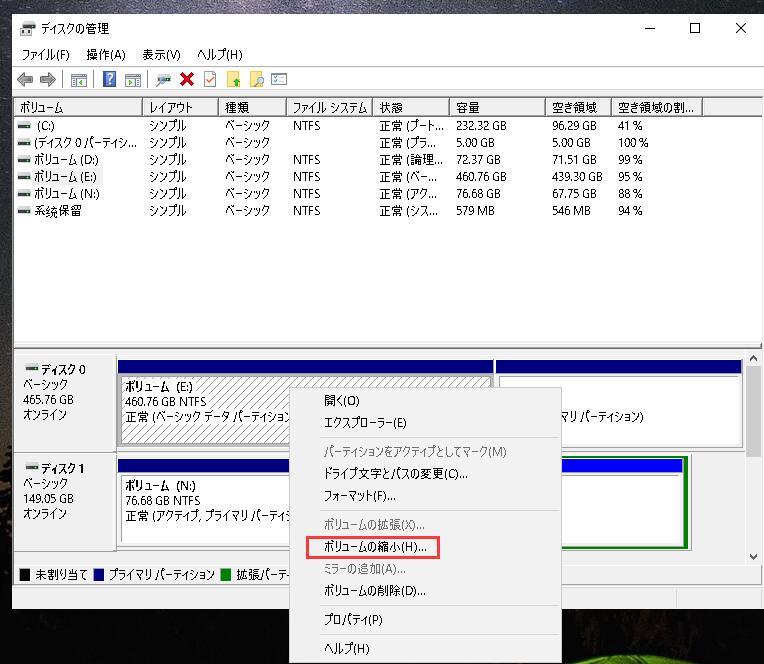
Task: Sort by 空き領域 column header
Action: [578, 107]
